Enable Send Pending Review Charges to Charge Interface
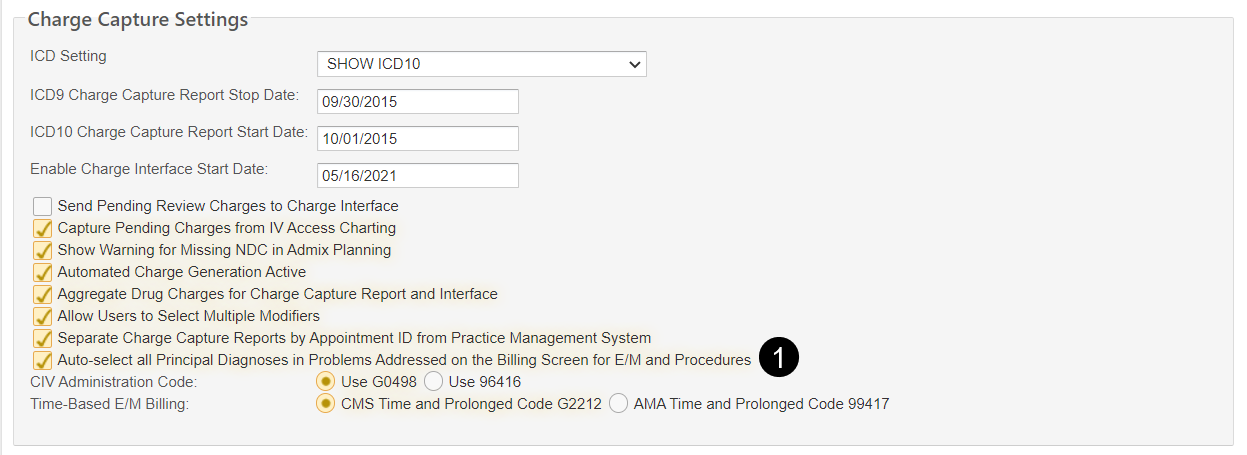The image size is (1247, 455). point(42,207)
